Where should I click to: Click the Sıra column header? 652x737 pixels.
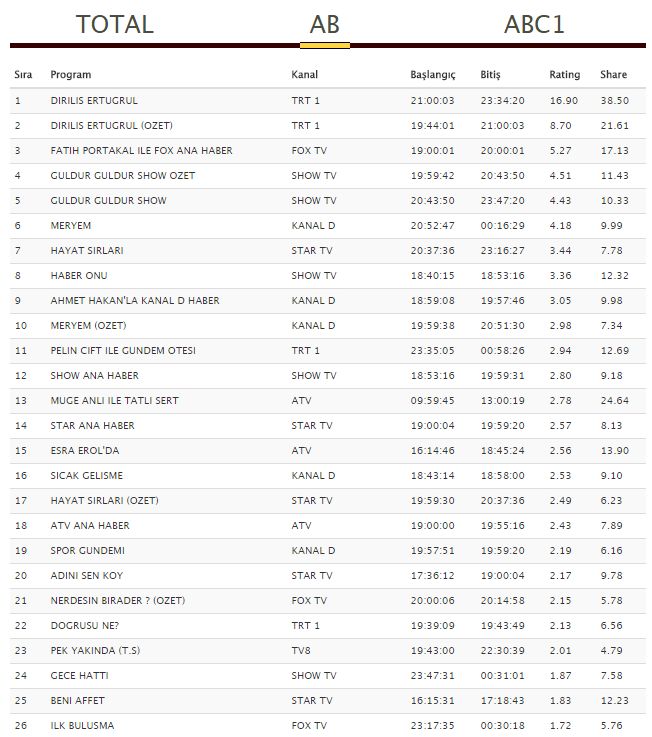23,75
